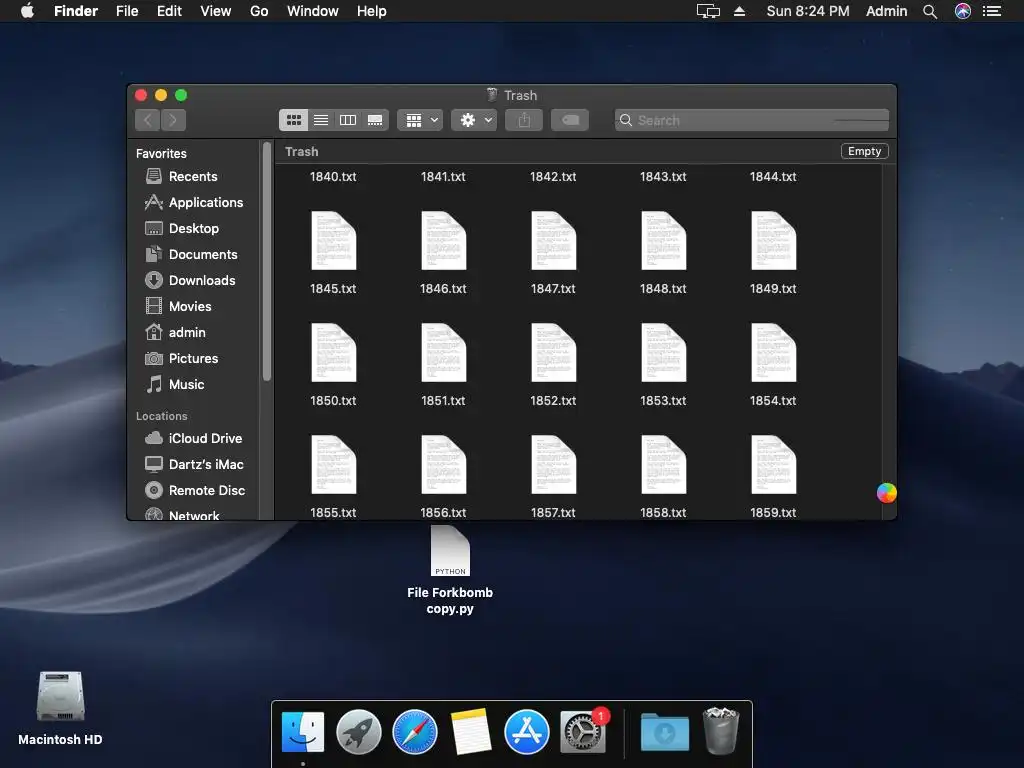The height and width of the screenshot is (768, 1024).
Task: Click the file name 1842.txt
Action: click(553, 176)
